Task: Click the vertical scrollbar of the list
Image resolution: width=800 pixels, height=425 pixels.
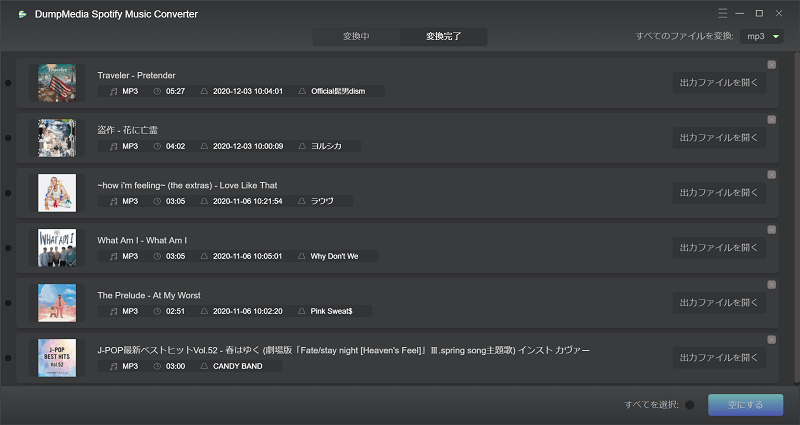Action: pos(797,217)
